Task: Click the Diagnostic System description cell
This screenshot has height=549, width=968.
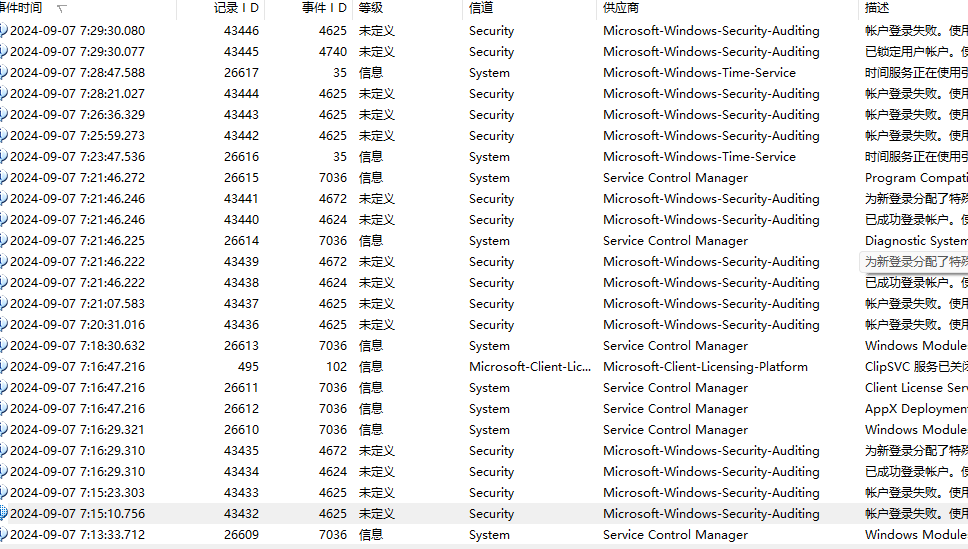Action: [x=914, y=241]
